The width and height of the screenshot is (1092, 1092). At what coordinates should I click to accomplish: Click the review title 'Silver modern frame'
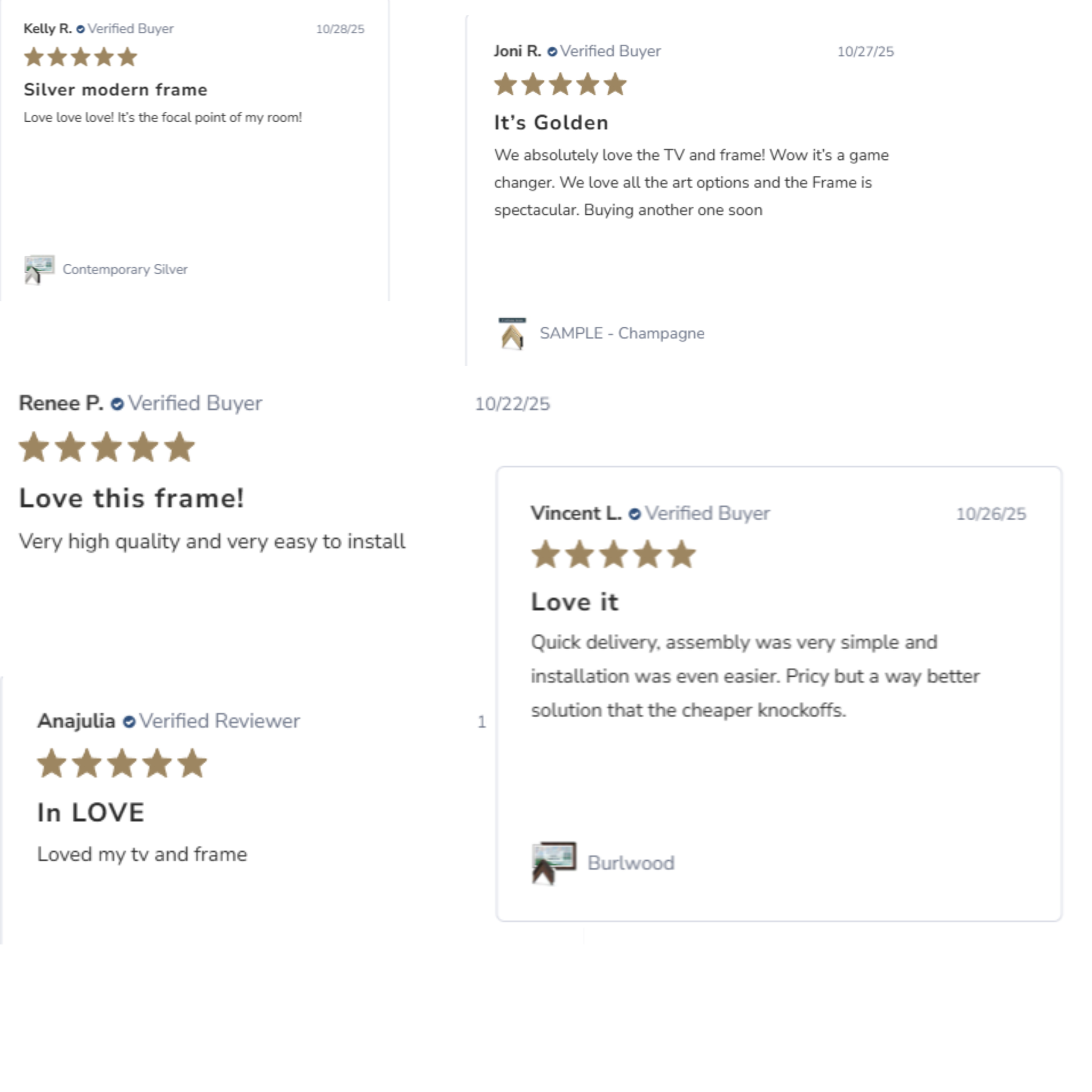coord(115,90)
